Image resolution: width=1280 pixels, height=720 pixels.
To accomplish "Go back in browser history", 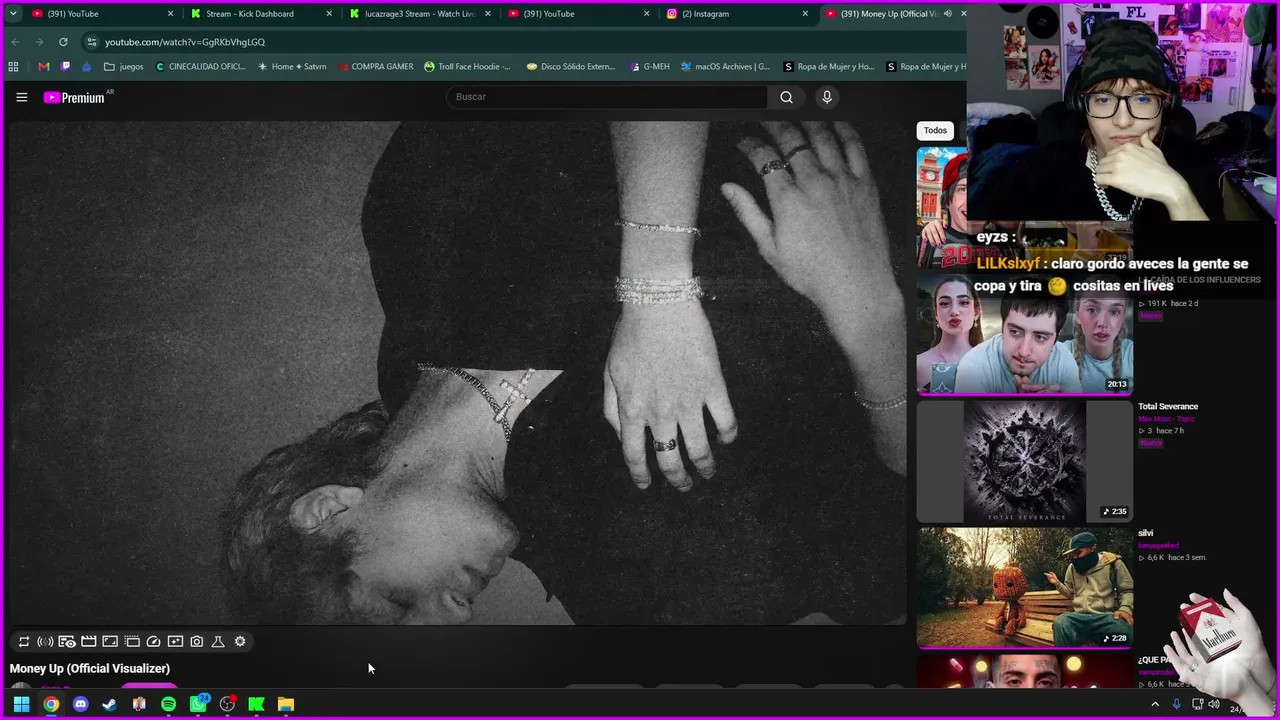I will [x=15, y=42].
